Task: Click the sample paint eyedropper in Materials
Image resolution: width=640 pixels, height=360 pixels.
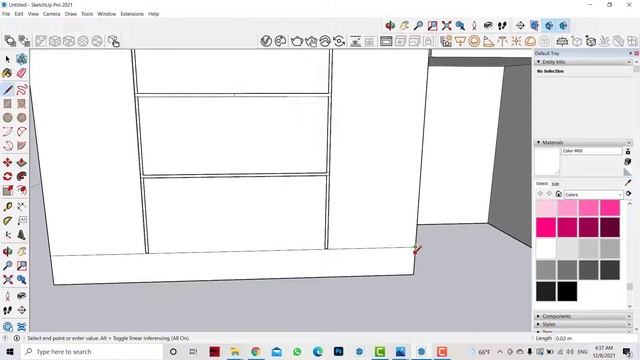Action: (x=628, y=183)
